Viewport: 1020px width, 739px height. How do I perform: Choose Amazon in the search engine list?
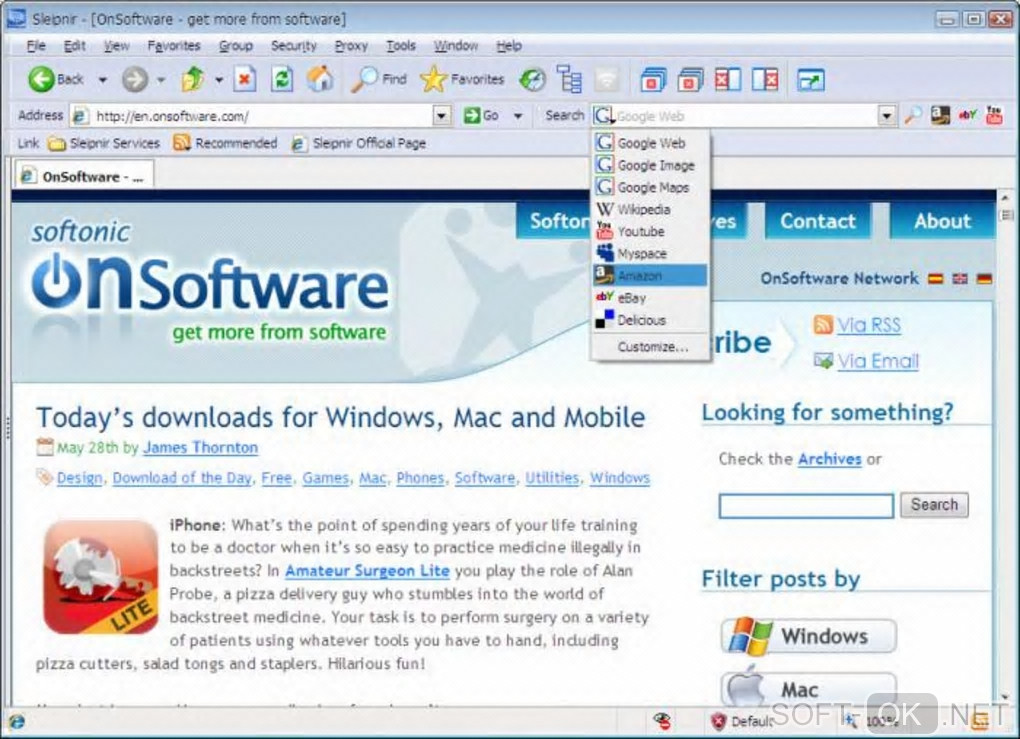pyautogui.click(x=650, y=276)
